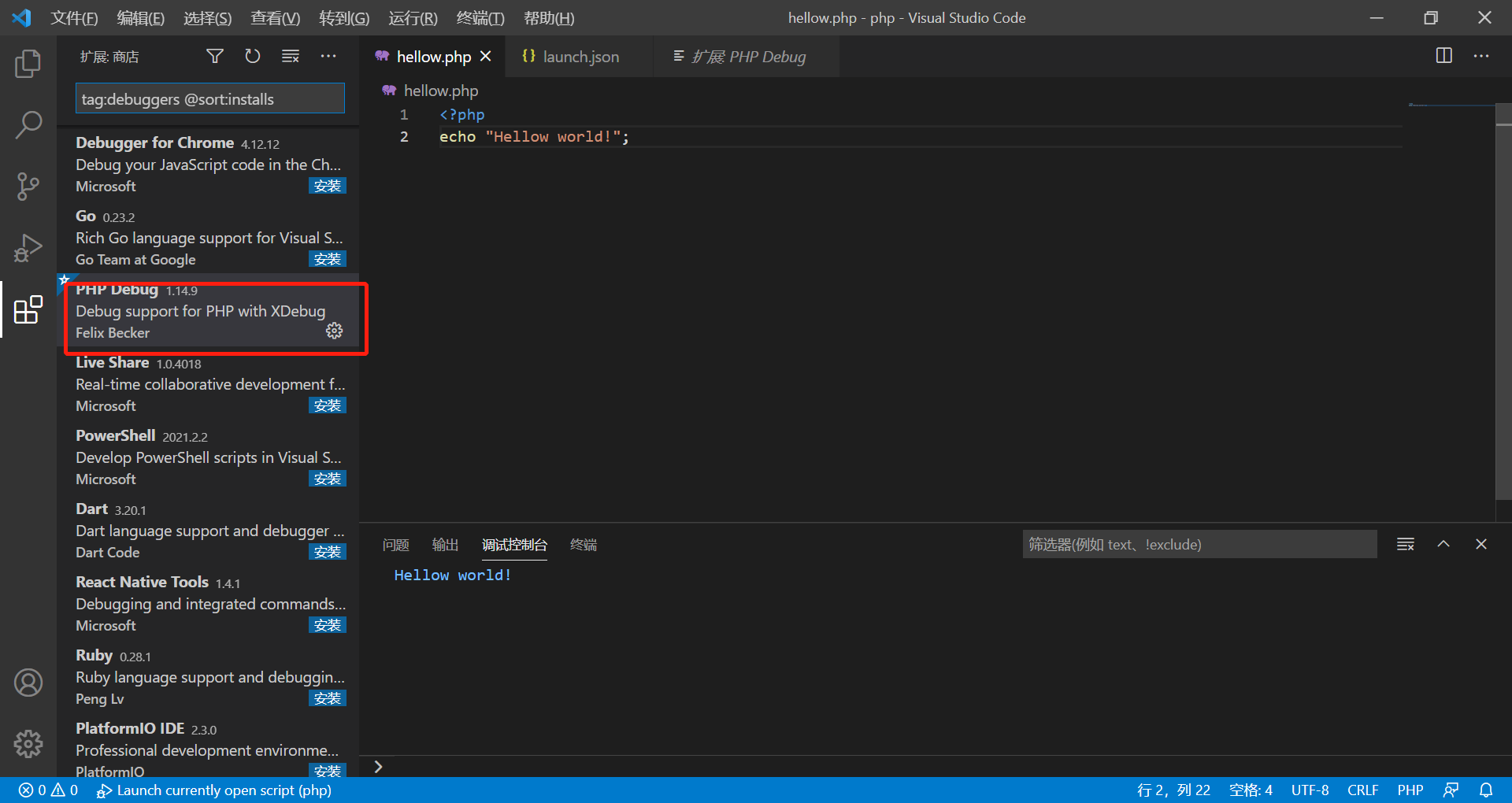Switch to the 输出 panel tab
The height and width of the screenshot is (803, 1512).
[446, 545]
